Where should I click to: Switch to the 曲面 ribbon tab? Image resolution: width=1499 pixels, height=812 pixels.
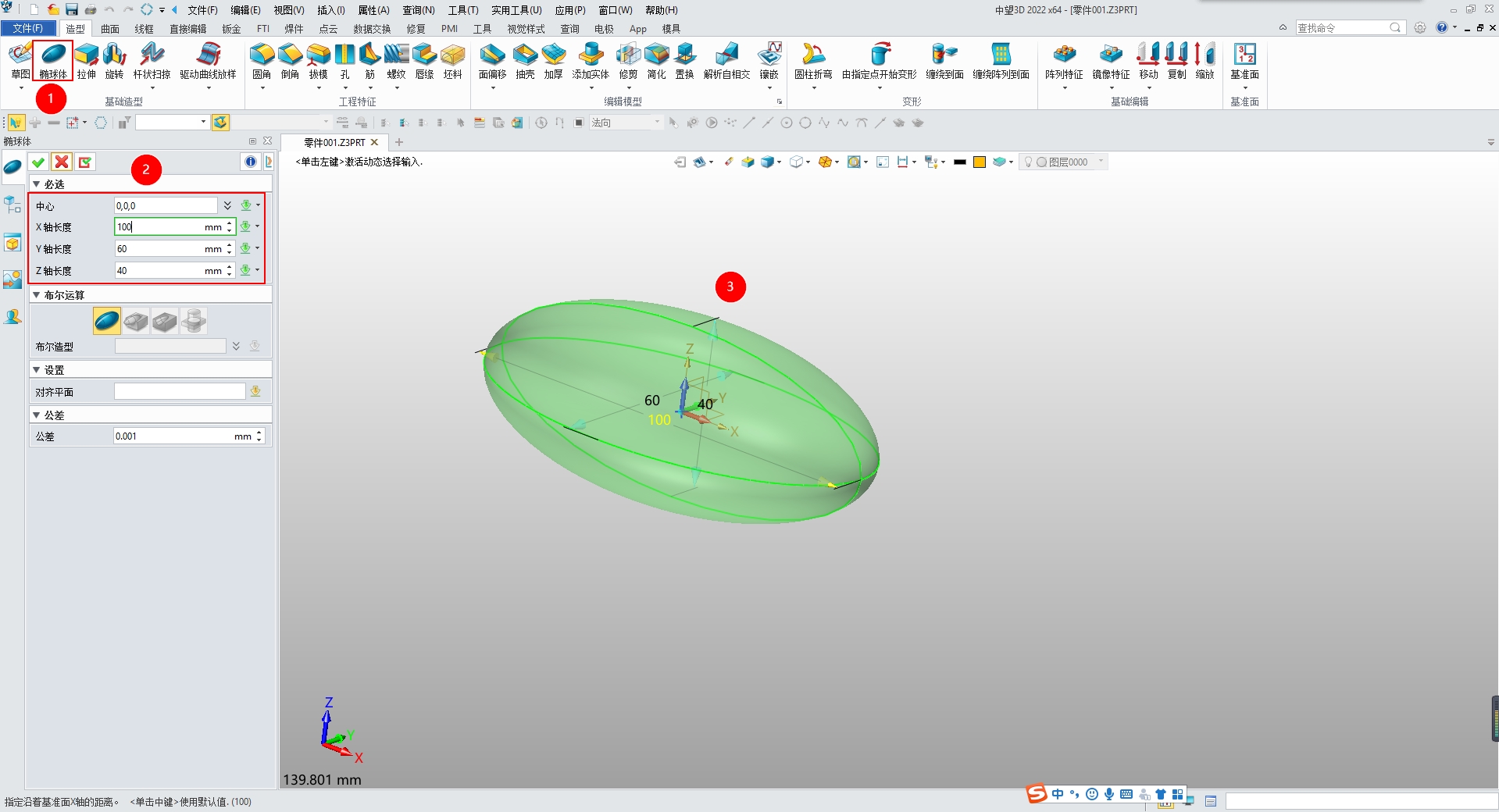coord(110,29)
